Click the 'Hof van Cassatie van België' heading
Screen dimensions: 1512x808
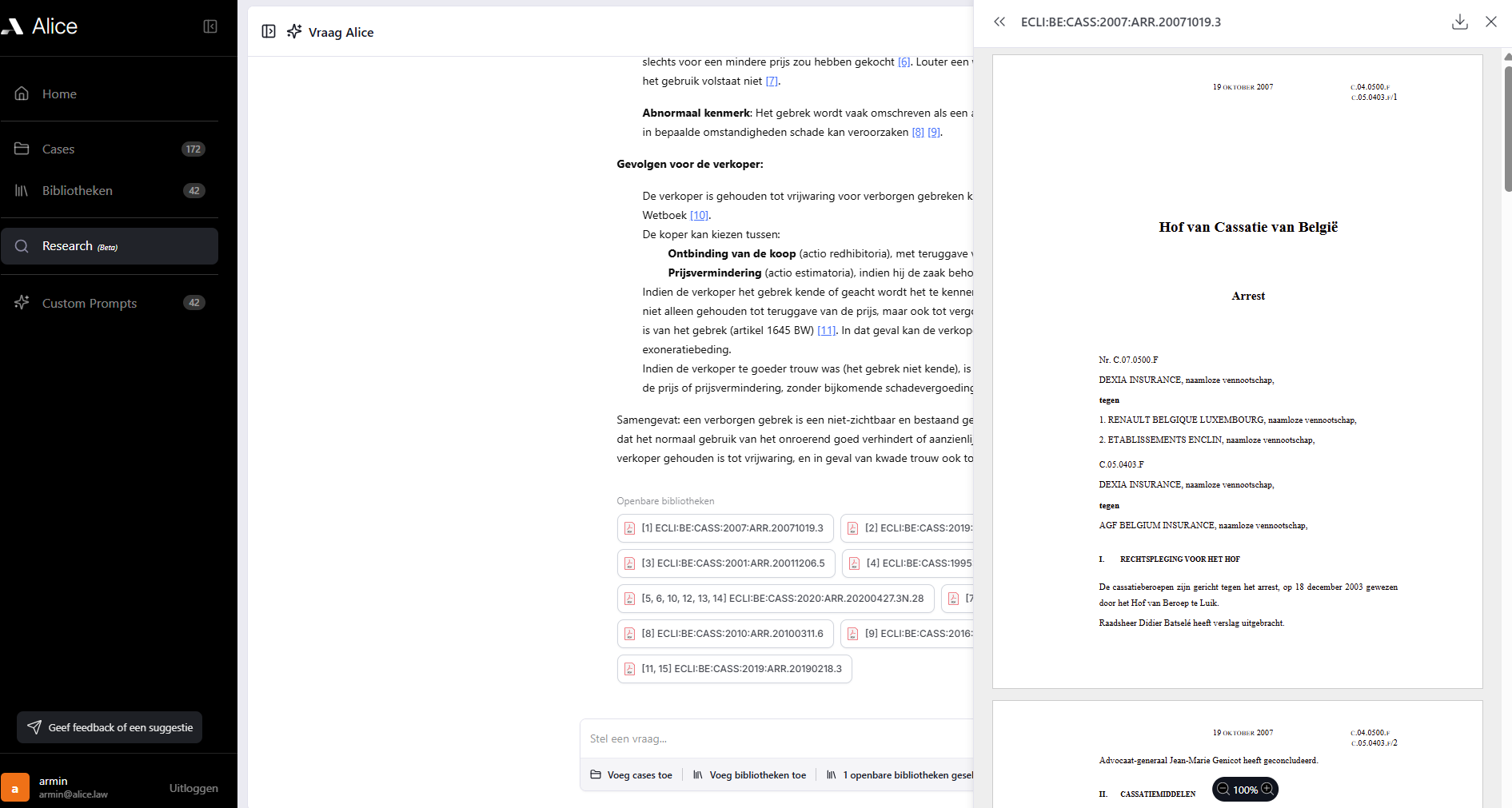[x=1248, y=227]
